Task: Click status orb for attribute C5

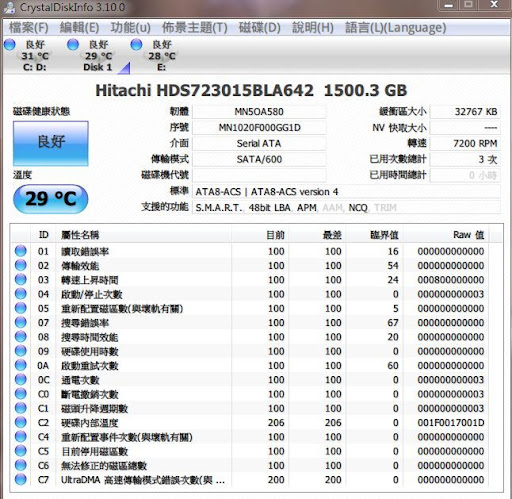Action: [x=21, y=451]
